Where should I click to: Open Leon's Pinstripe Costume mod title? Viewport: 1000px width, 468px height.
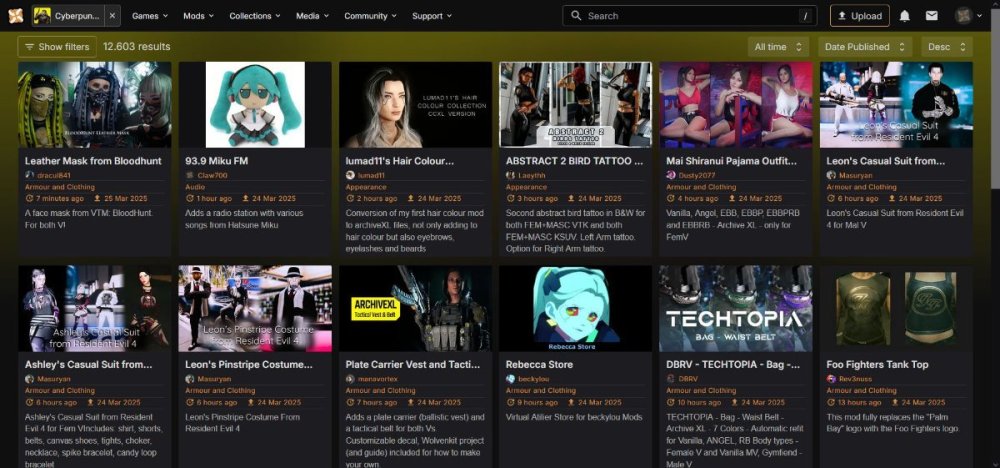click(x=249, y=365)
